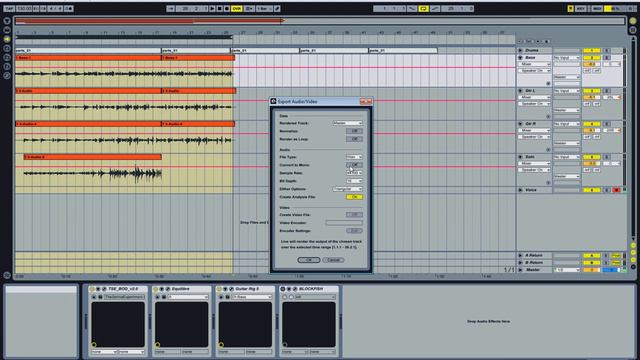
Task: Unfold the A Return track
Action: [520, 256]
